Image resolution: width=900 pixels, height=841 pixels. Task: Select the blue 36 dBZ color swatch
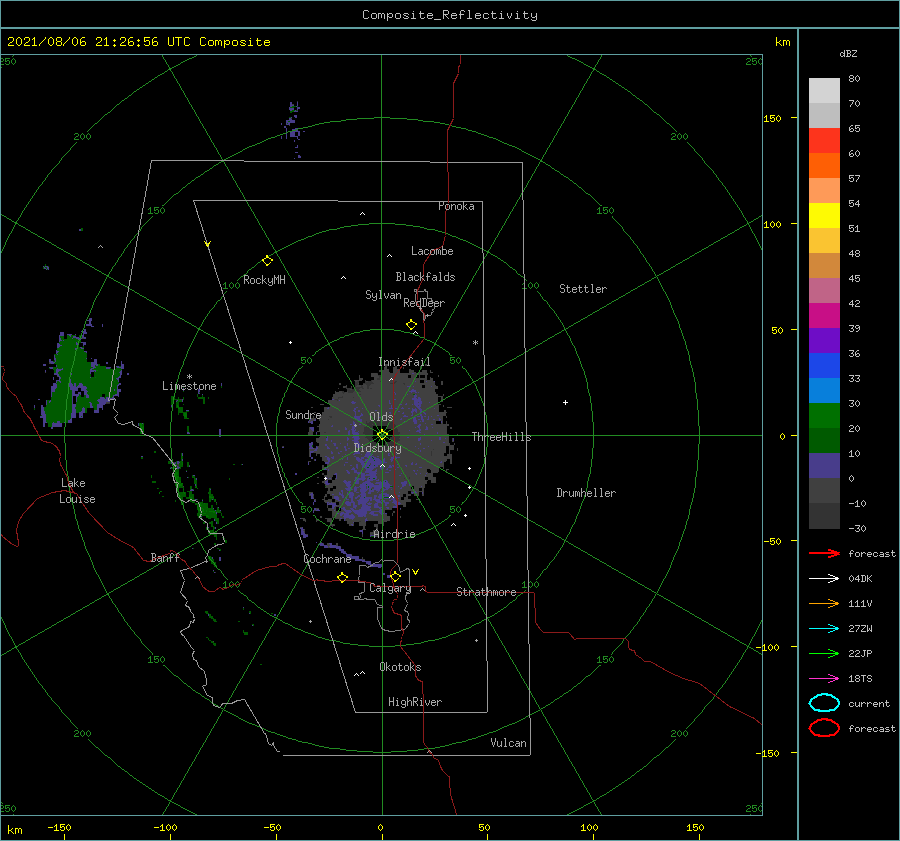(x=824, y=365)
